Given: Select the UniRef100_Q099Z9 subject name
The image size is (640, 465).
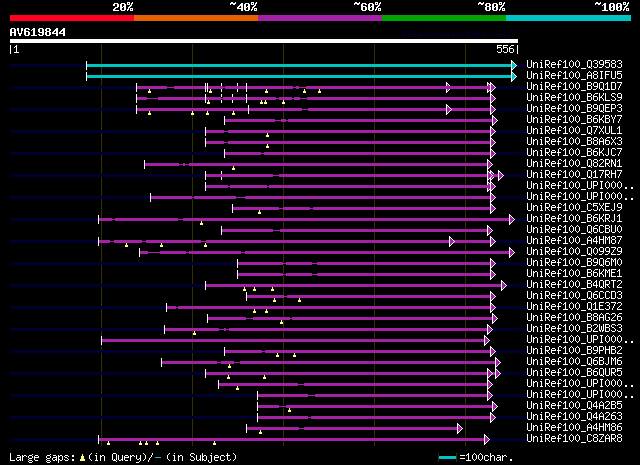Looking at the screenshot, I should pyautogui.click(x=574, y=252).
